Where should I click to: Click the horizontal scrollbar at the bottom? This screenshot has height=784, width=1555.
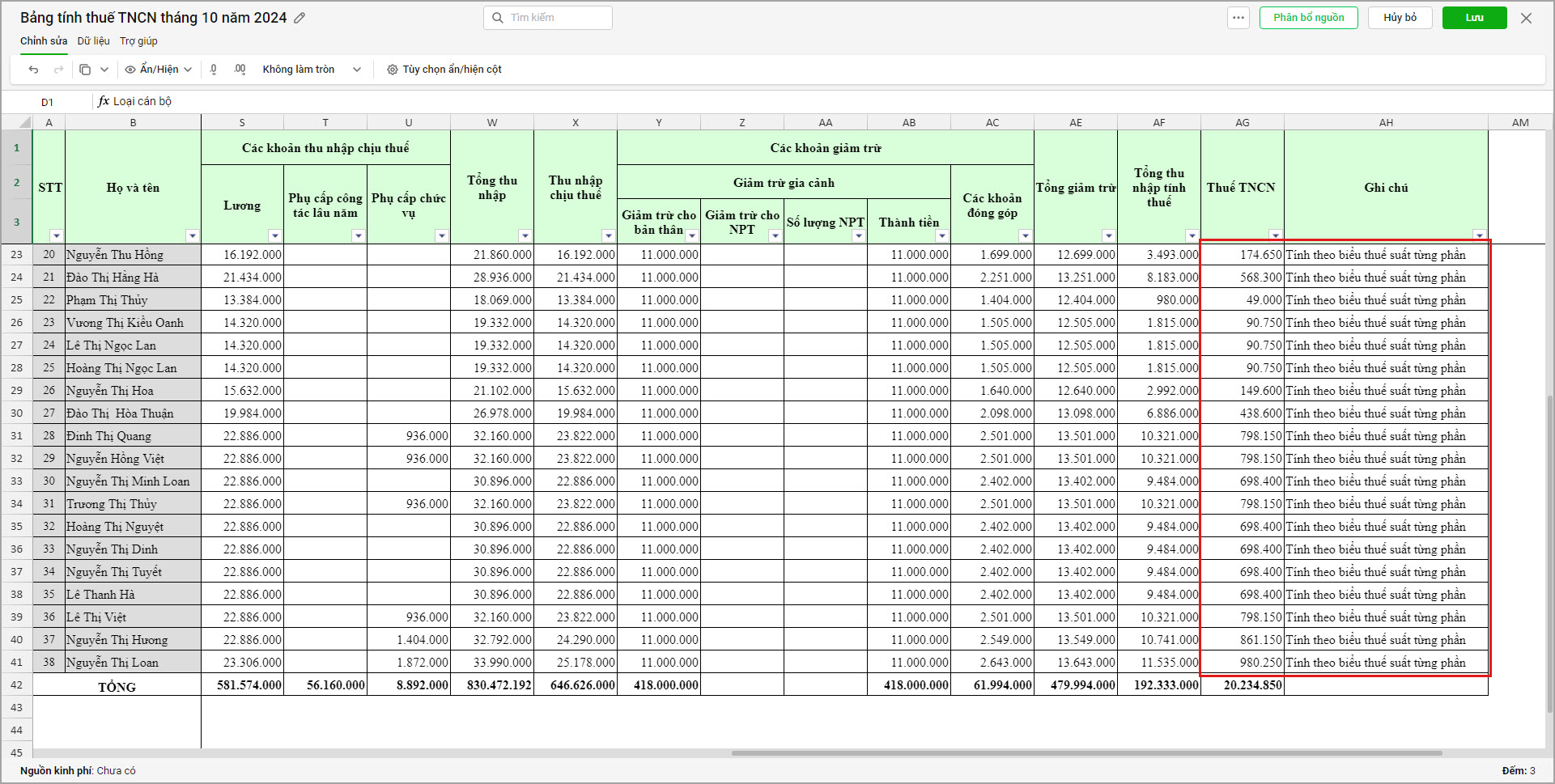pyautogui.click(x=1086, y=753)
